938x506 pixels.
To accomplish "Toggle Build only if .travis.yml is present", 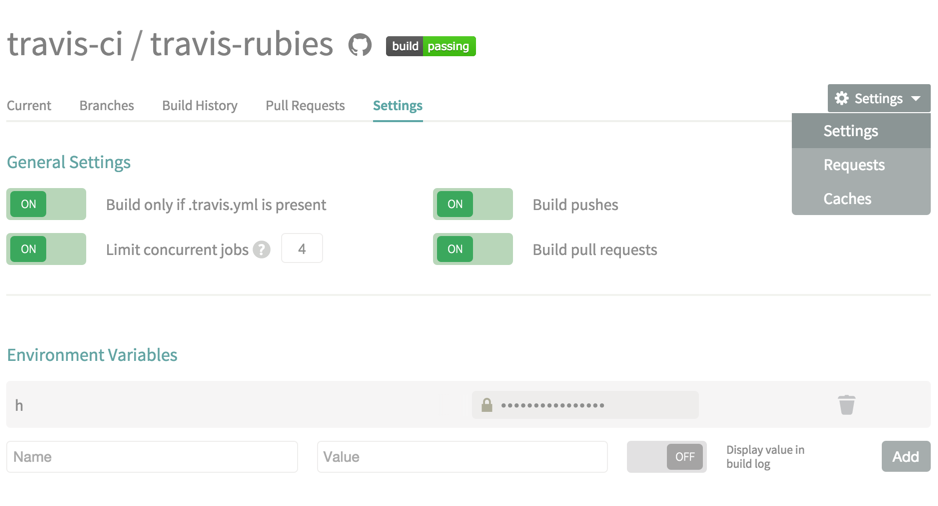I will [x=46, y=204].
